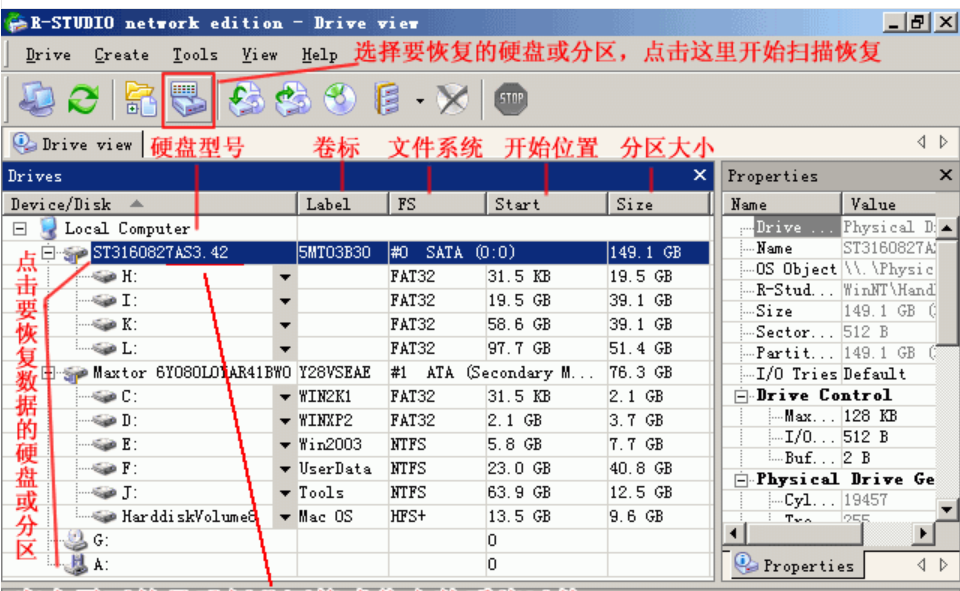The width and height of the screenshot is (960, 591).
Task: Click the Properties horizontal scrollbar left arrow
Action: 734,533
